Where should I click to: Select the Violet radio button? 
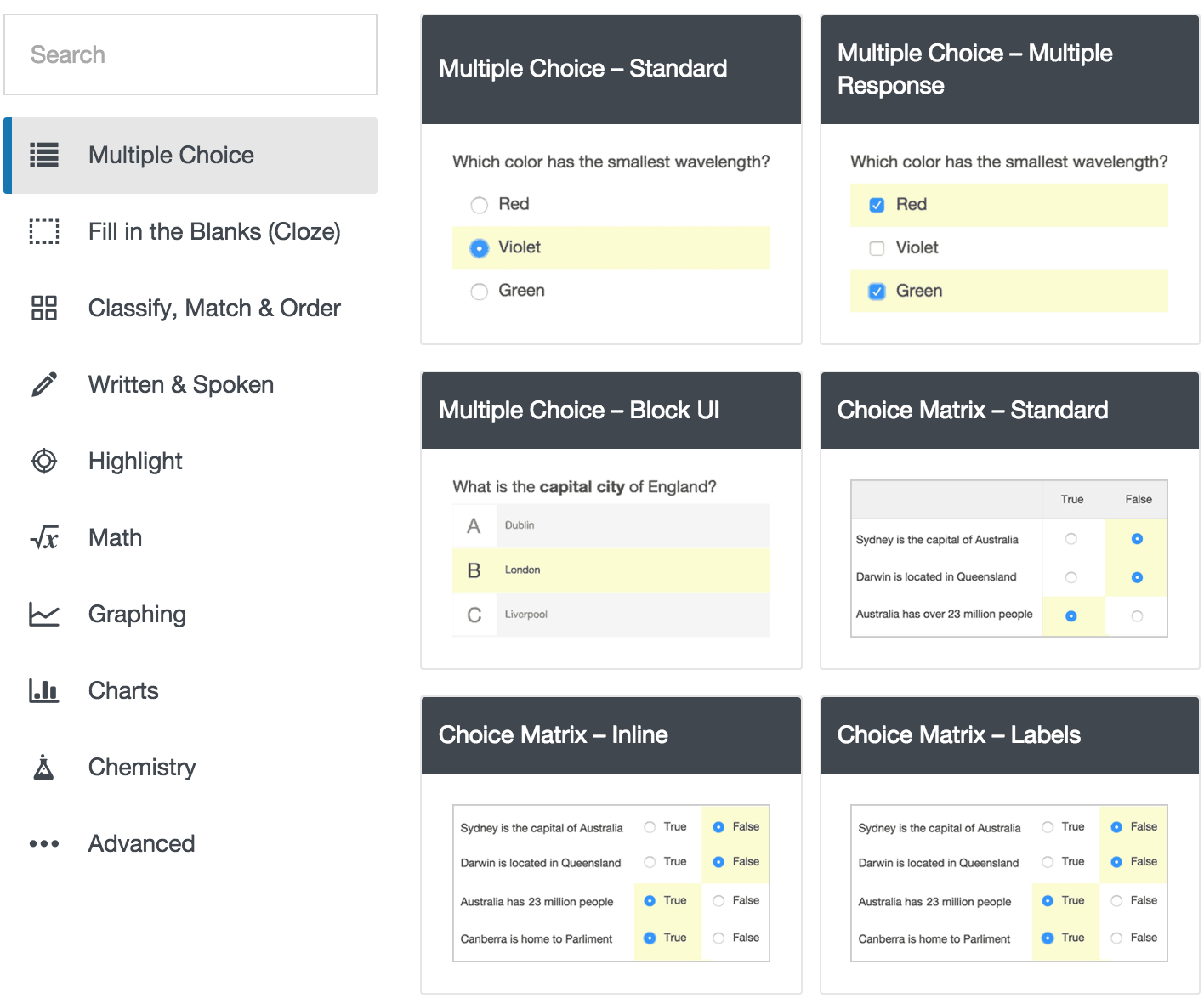[479, 247]
